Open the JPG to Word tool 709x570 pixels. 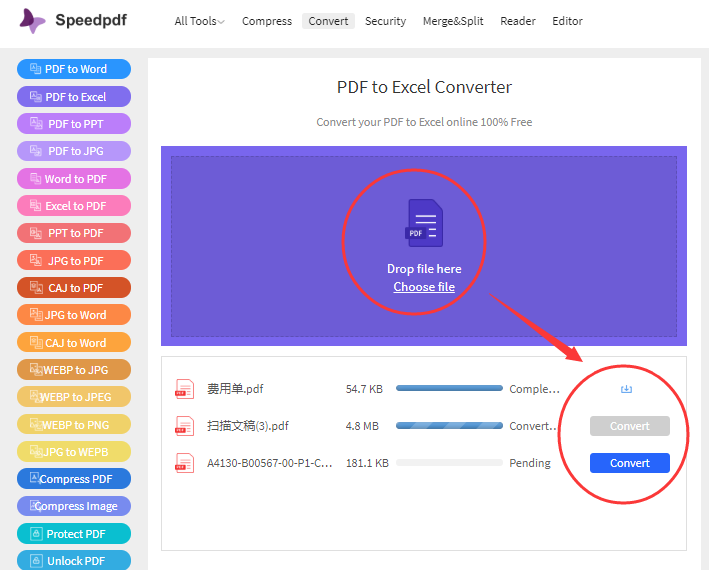tap(74, 315)
